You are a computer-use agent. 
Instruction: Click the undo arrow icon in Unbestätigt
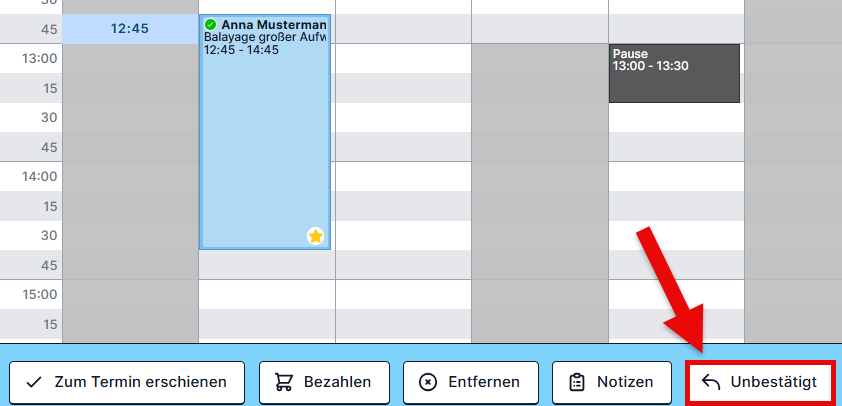pyautogui.click(x=711, y=382)
